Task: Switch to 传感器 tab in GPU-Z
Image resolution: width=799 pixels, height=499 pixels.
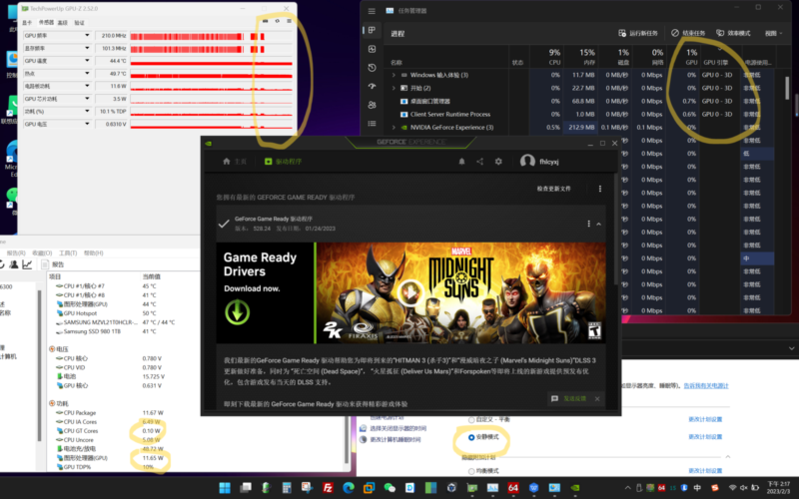Action: tap(45, 22)
